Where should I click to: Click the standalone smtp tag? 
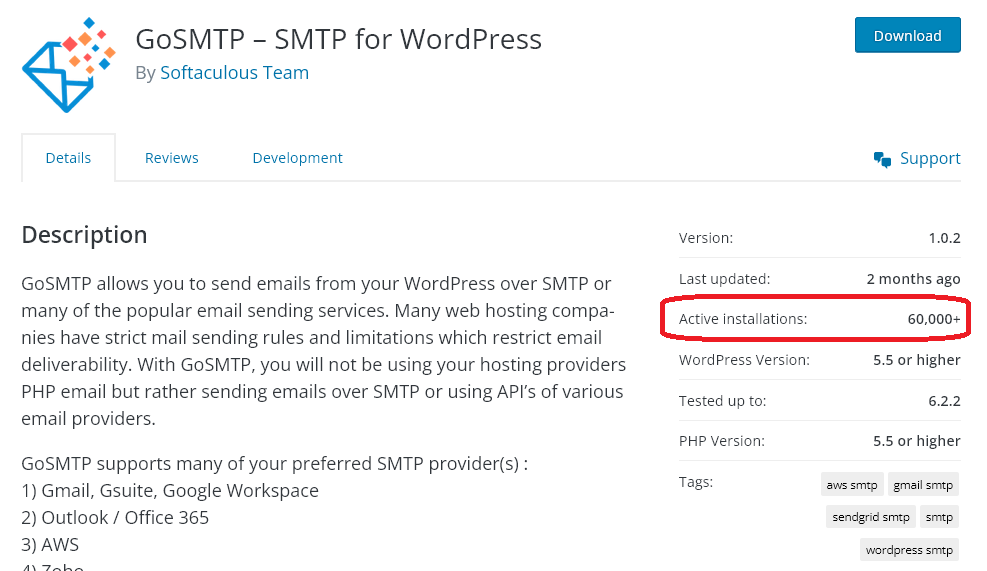[x=939, y=517]
